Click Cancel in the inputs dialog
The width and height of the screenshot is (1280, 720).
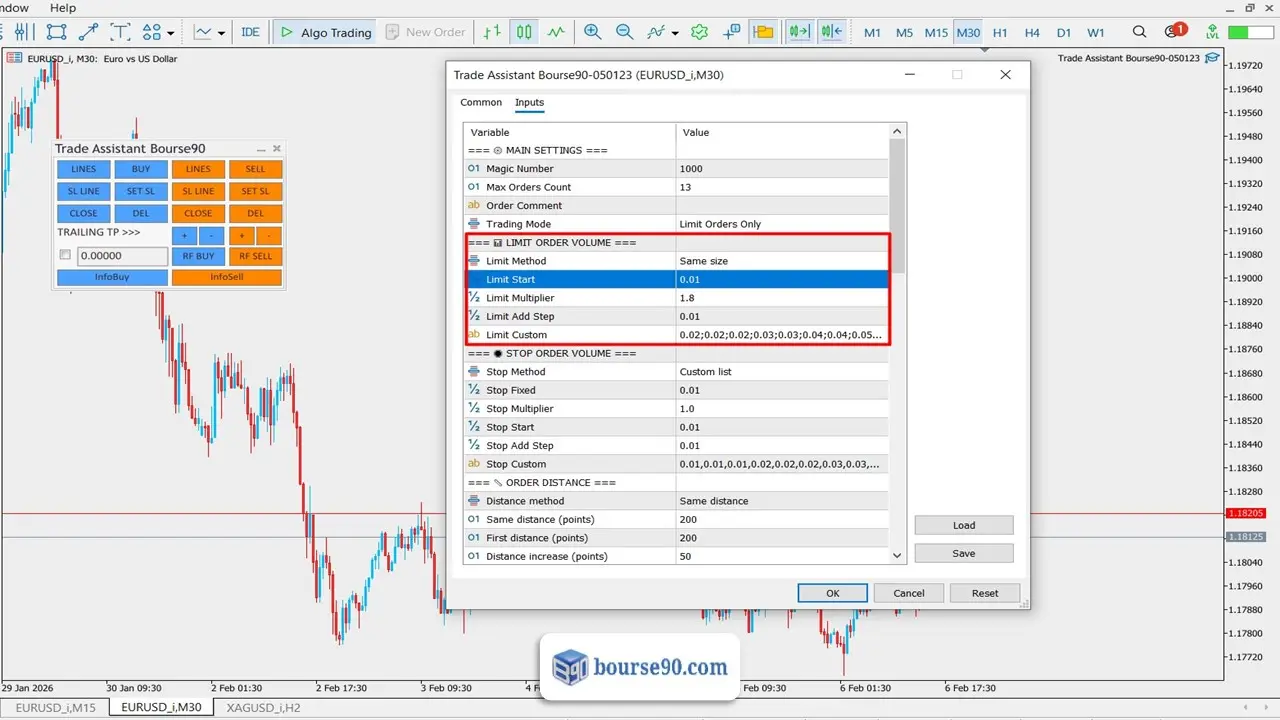pos(909,593)
